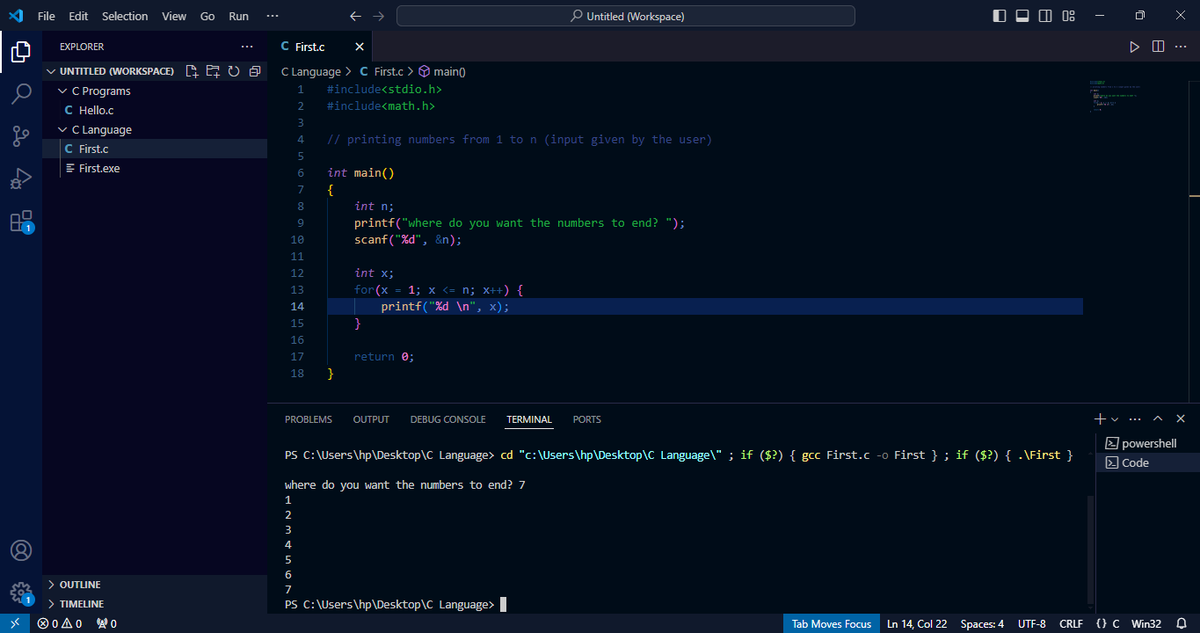Close the First.c editor tab
Screen dimensions: 1200x633
[360, 47]
